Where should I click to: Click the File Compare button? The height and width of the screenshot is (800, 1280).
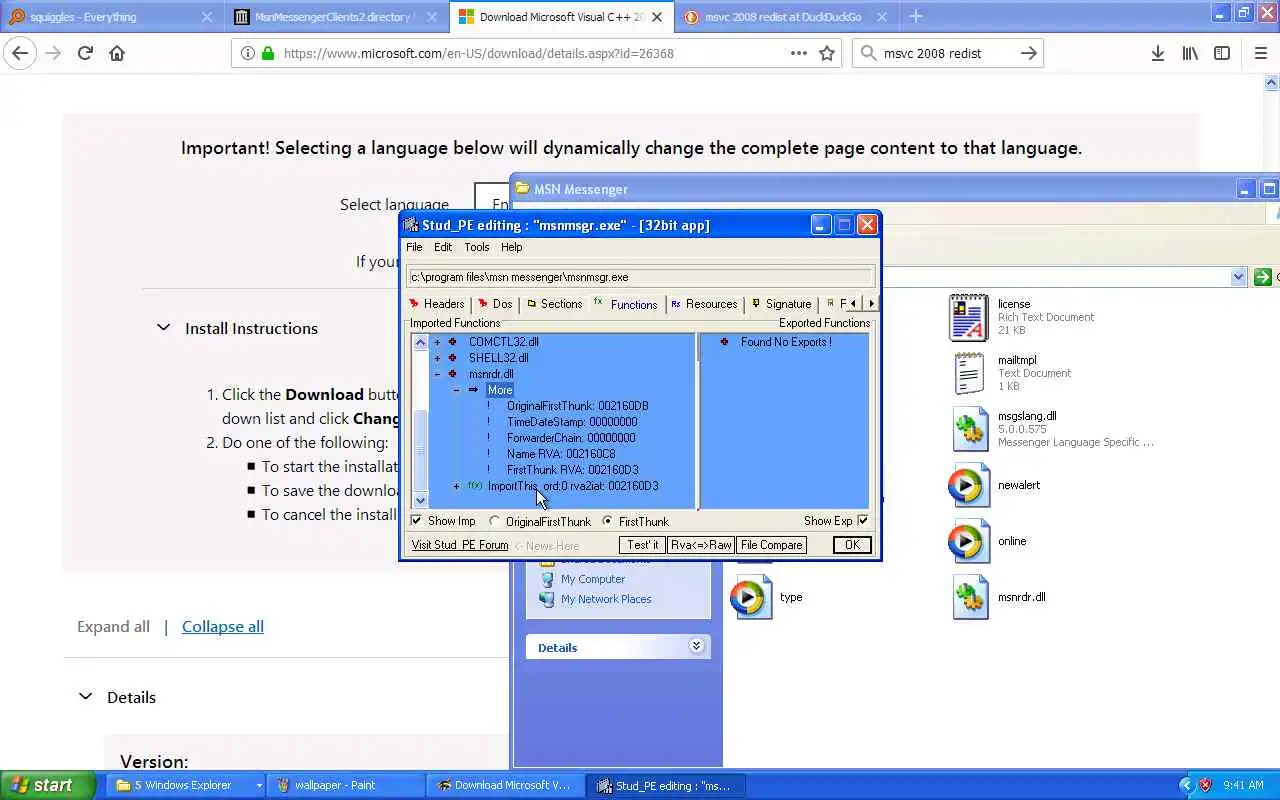coord(771,545)
